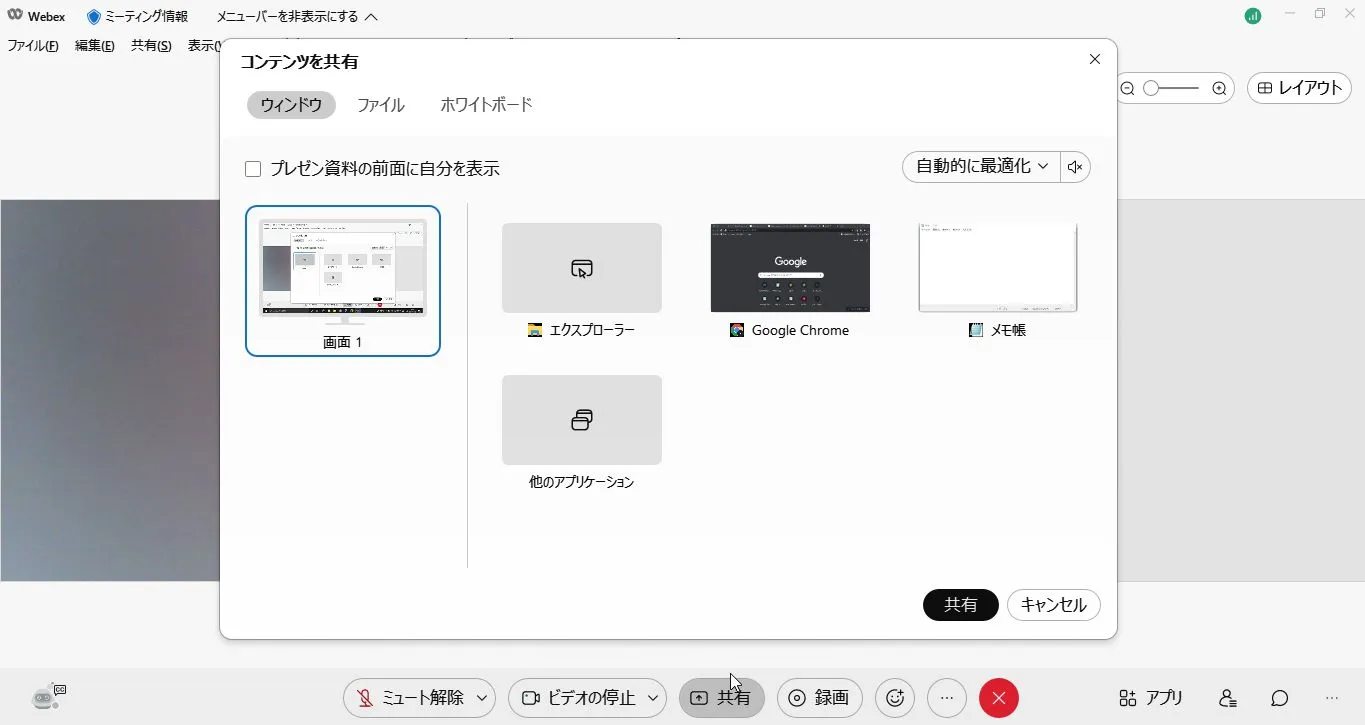1365x725 pixels.
Task: Click ビデオの停止 to stop video
Action: pyautogui.click(x=578, y=698)
